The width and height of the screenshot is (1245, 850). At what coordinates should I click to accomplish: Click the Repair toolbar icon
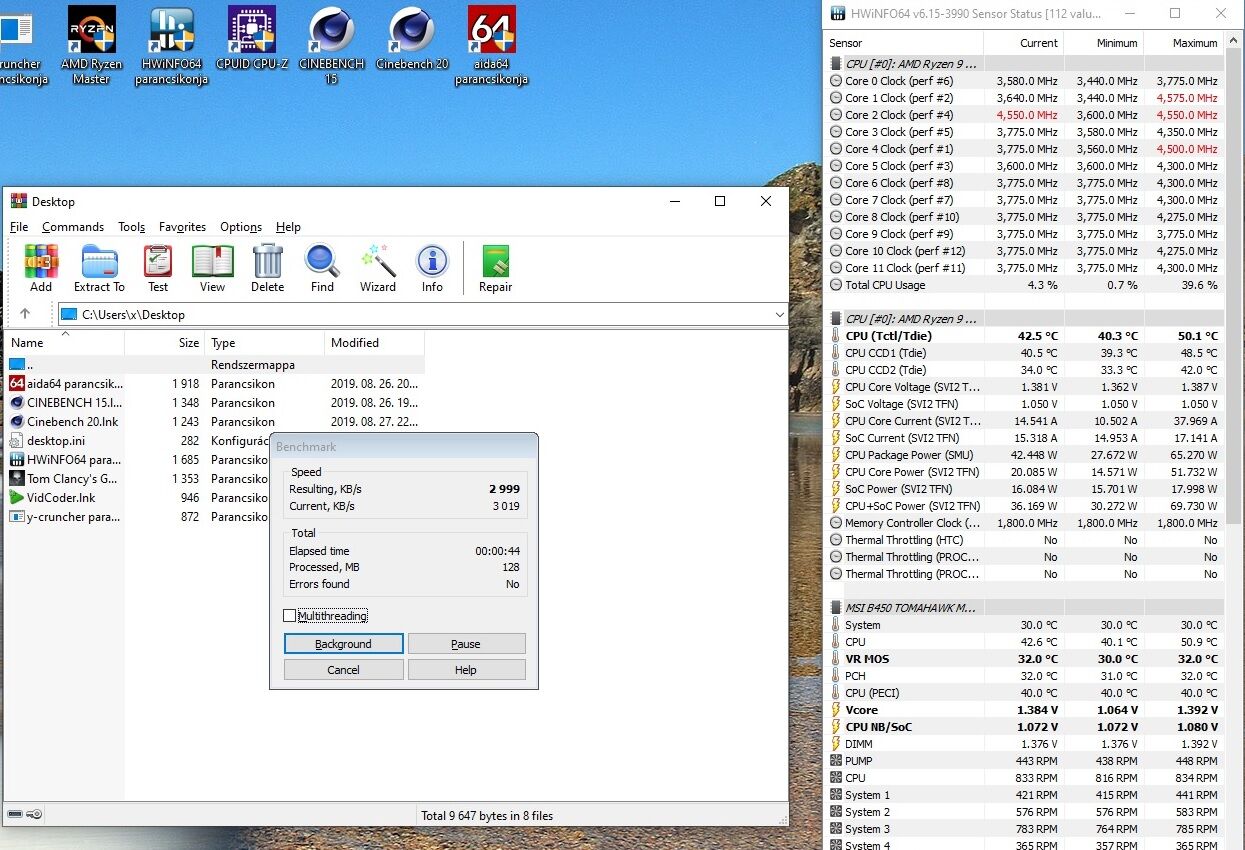click(x=495, y=269)
